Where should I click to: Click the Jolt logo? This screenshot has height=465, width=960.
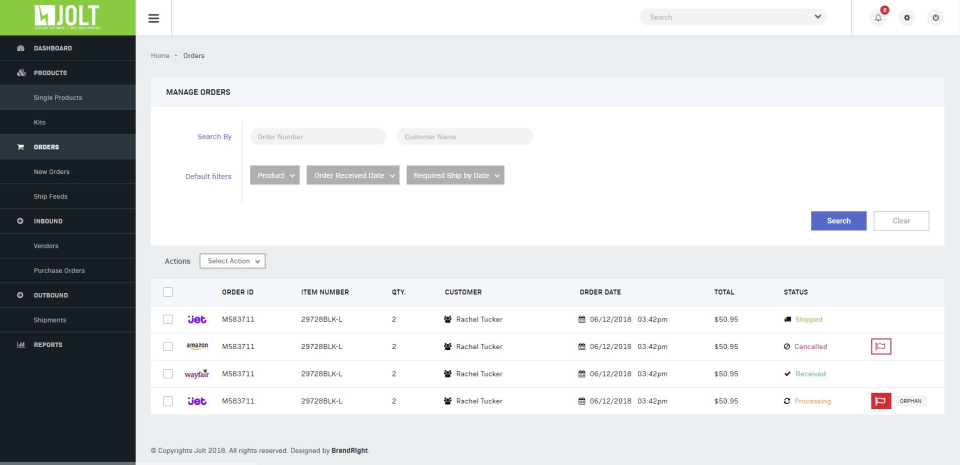pyautogui.click(x=67, y=17)
